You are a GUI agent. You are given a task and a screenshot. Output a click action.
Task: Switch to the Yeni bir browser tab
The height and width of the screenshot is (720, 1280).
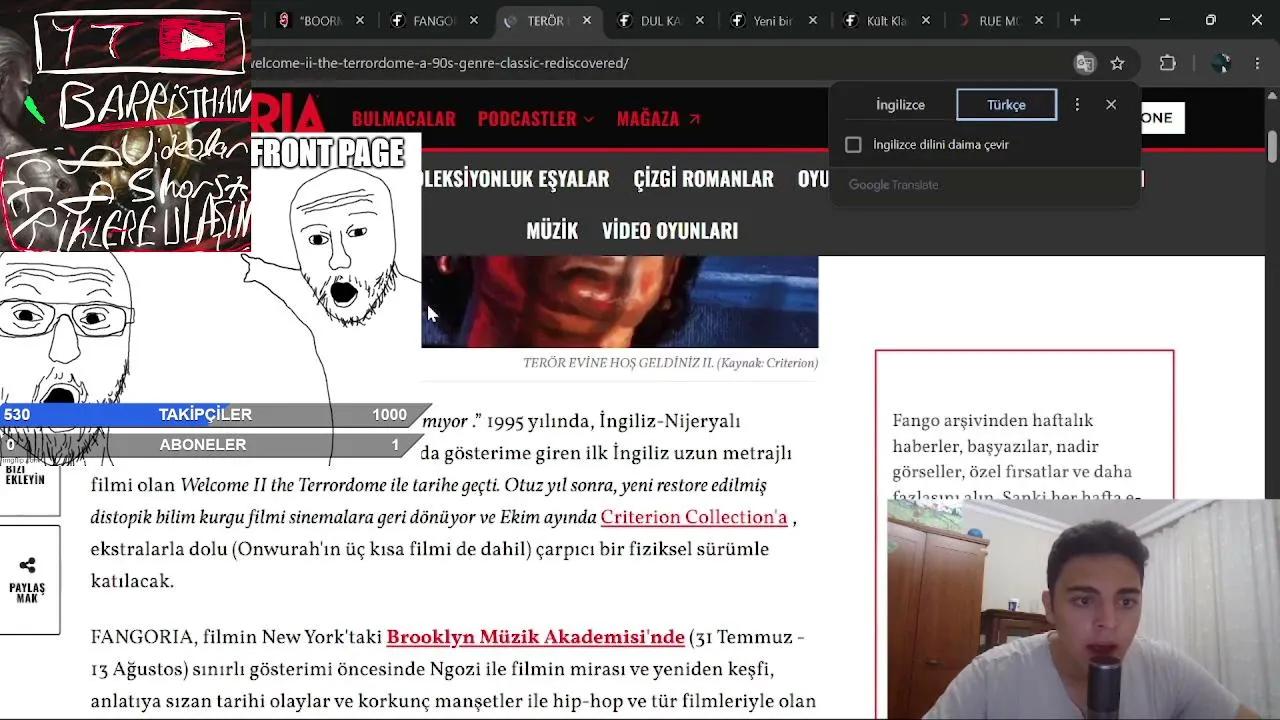(773, 20)
